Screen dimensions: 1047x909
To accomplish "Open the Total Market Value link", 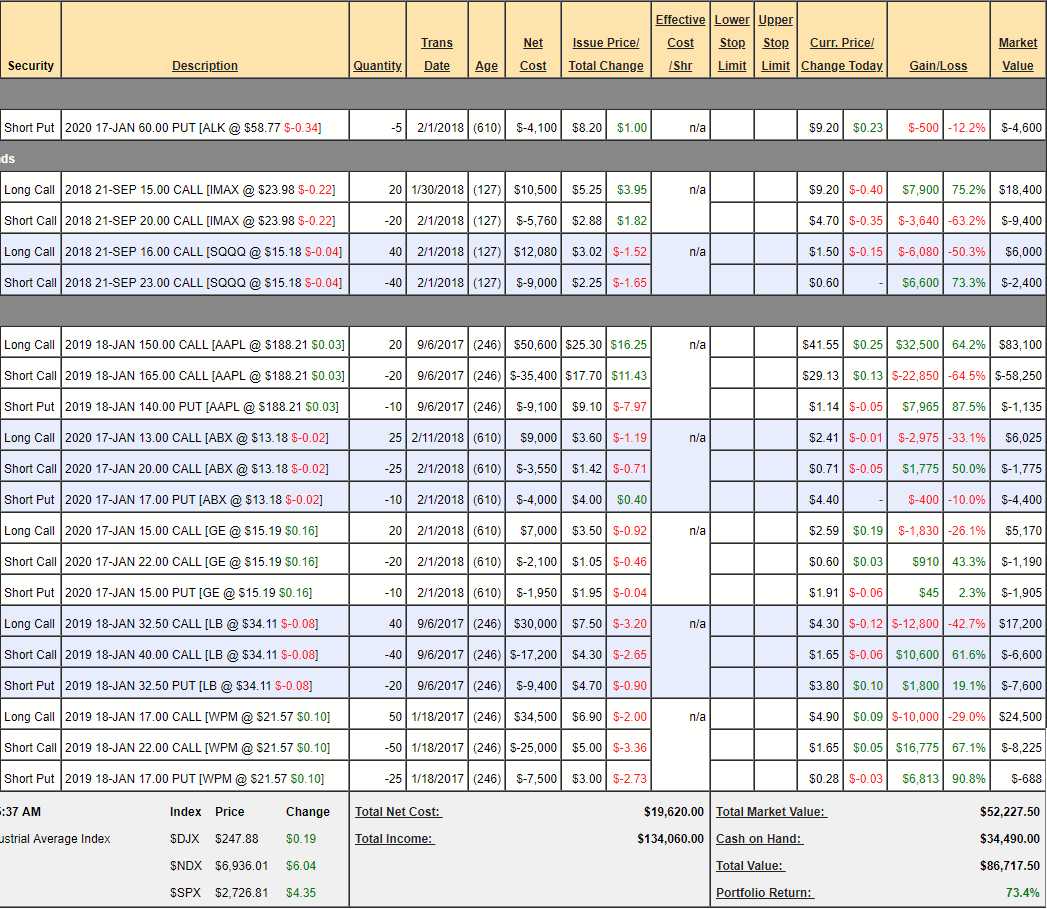I will pyautogui.click(x=771, y=812).
